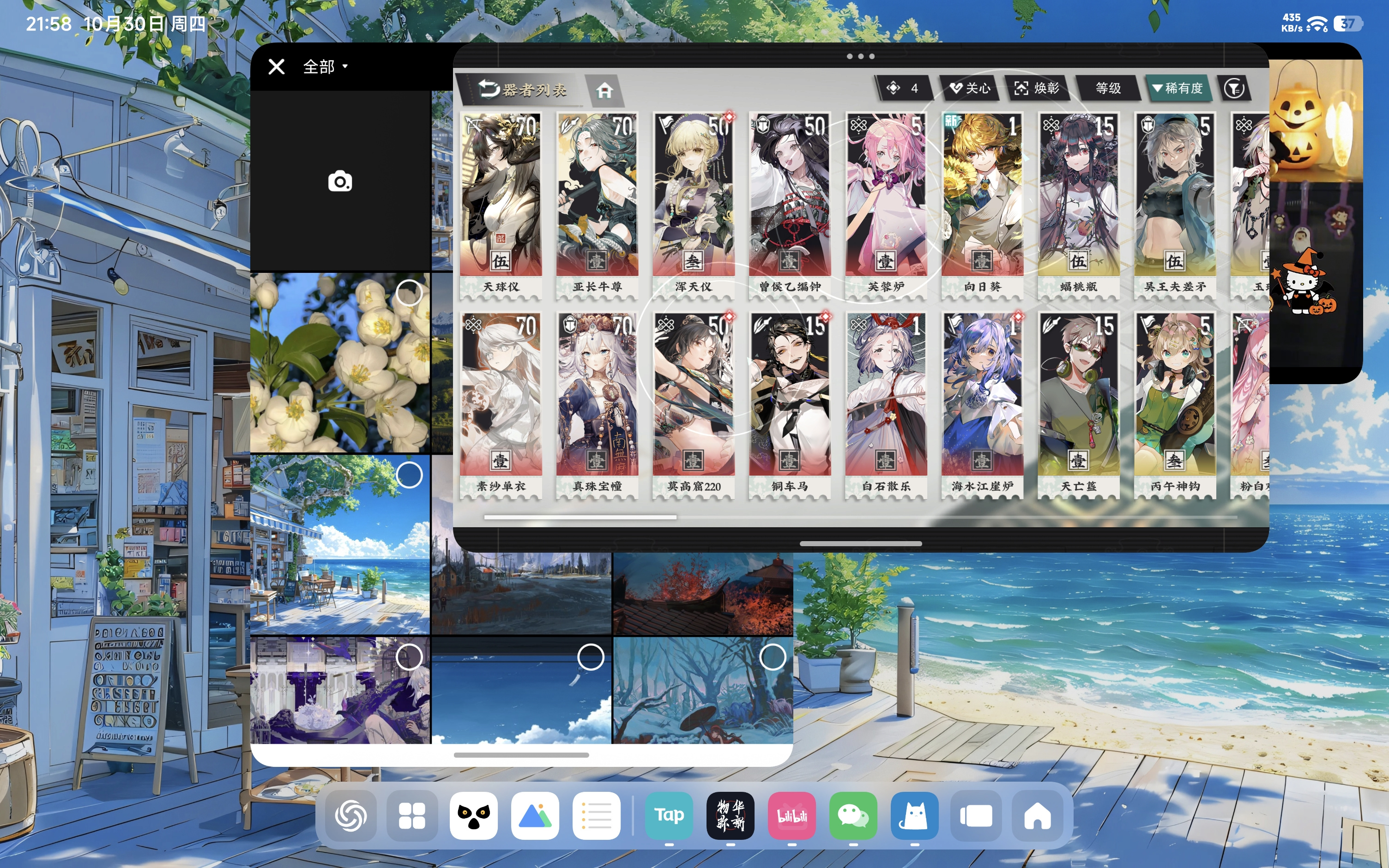Select the white flowers photo checkbox circle
The height and width of the screenshot is (868, 1389).
(409, 293)
